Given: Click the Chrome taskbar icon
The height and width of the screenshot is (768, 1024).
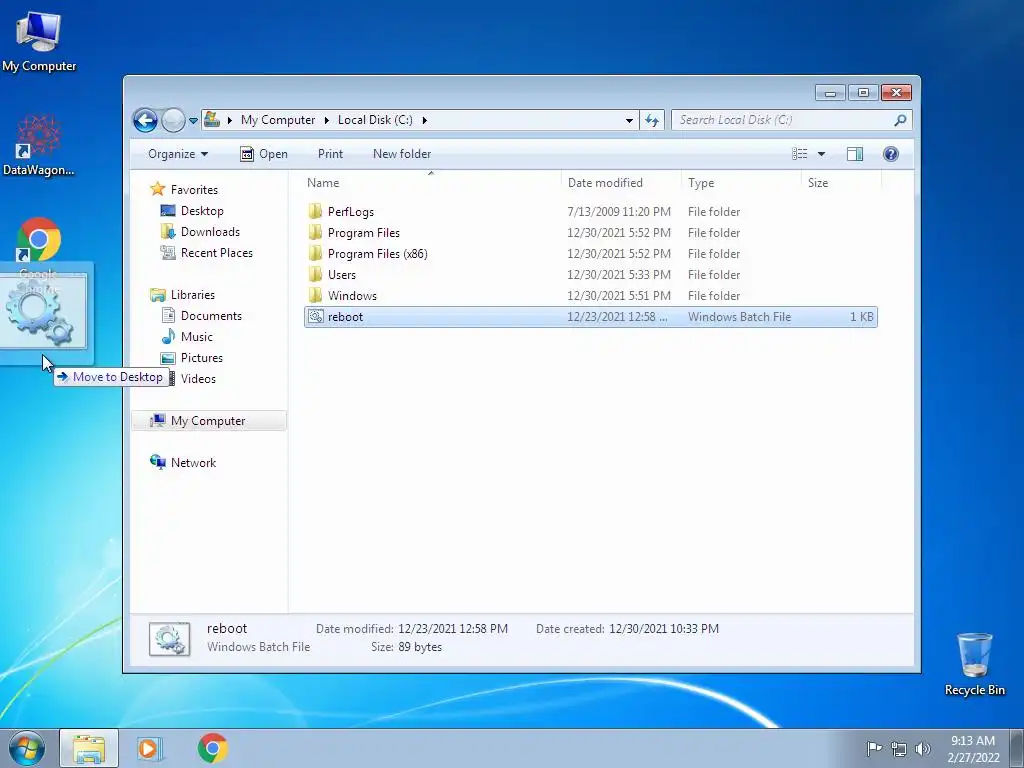Looking at the screenshot, I should coord(212,748).
